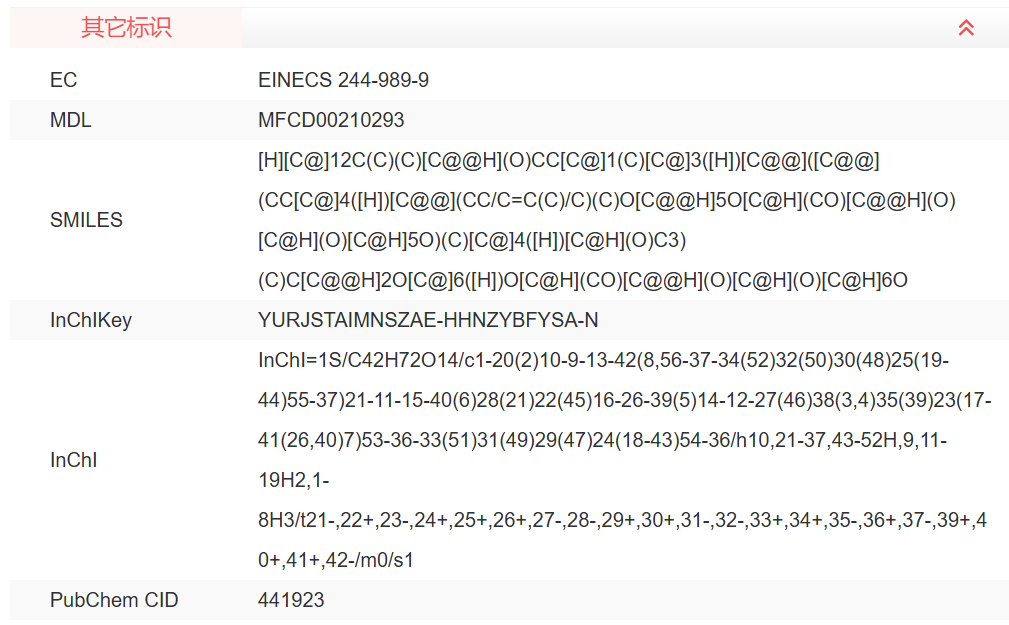Click the EINECS 244-989-9 value
1009x625 pixels.
(x=343, y=80)
